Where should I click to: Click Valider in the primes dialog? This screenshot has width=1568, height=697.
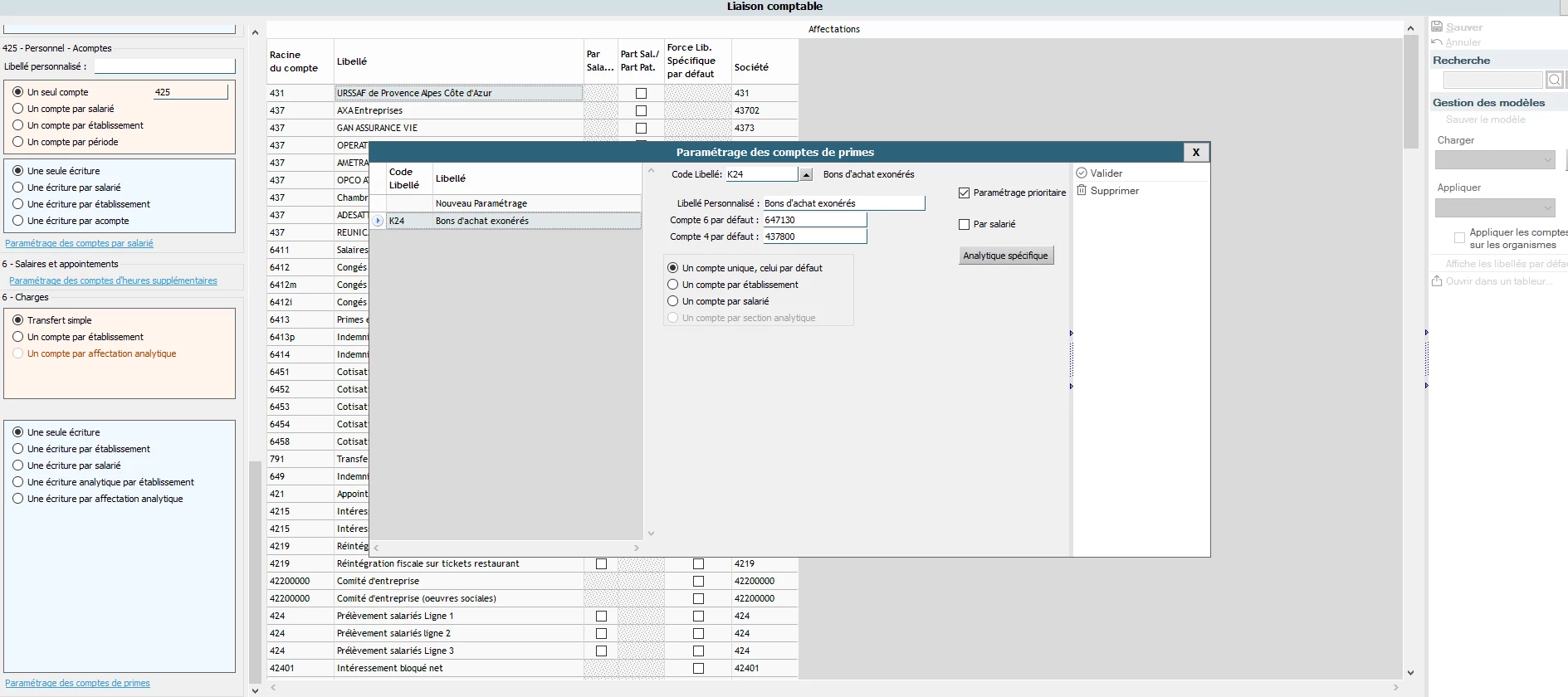click(x=1106, y=173)
